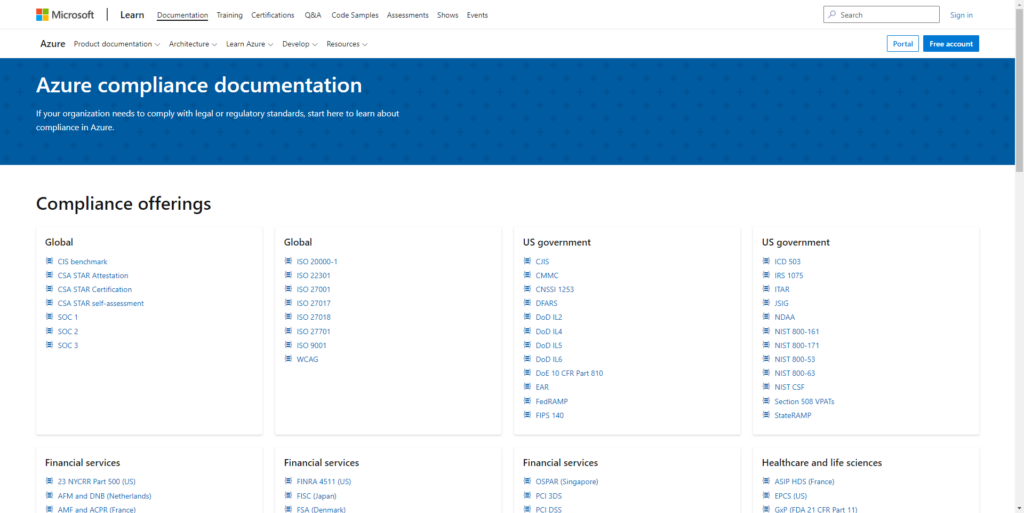Click the document icon beside ITAR
Image resolution: width=1024 pixels, height=513 pixels.
pyautogui.click(x=766, y=289)
